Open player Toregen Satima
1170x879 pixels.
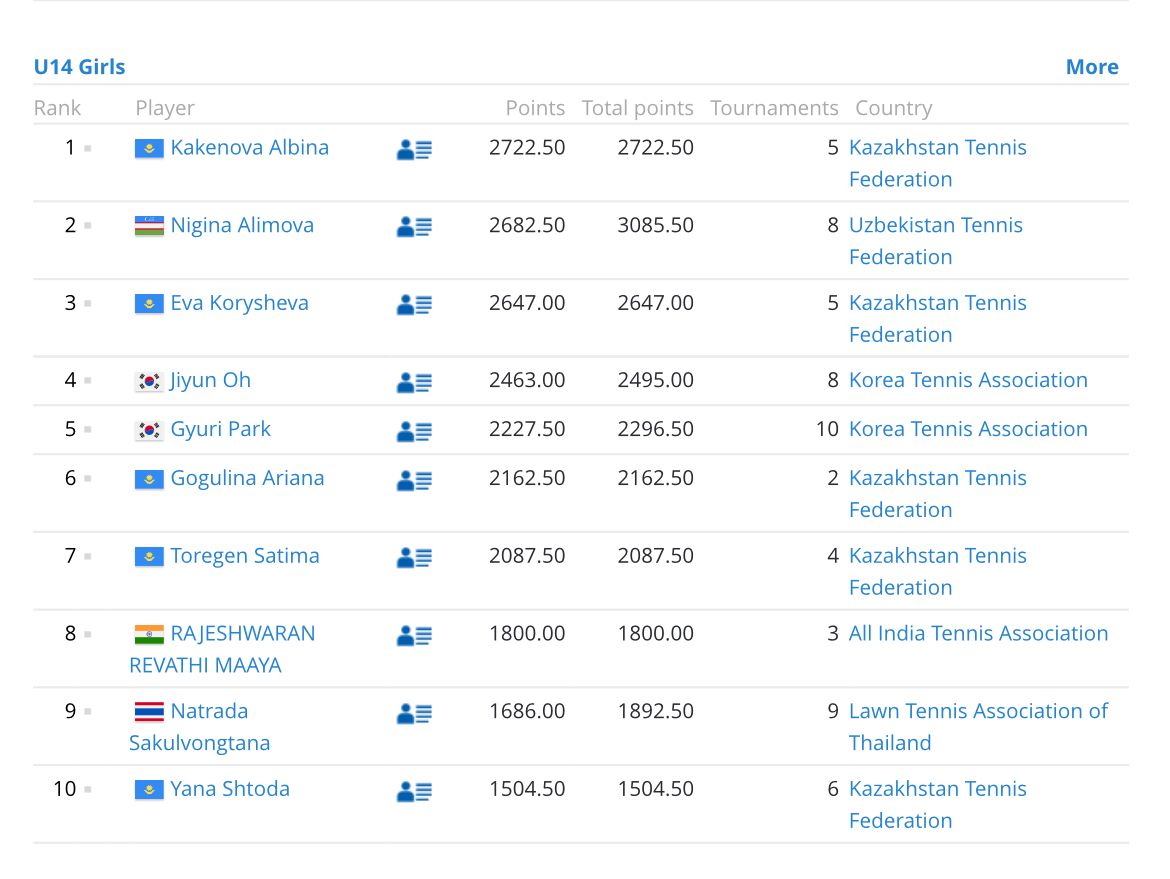(x=245, y=556)
